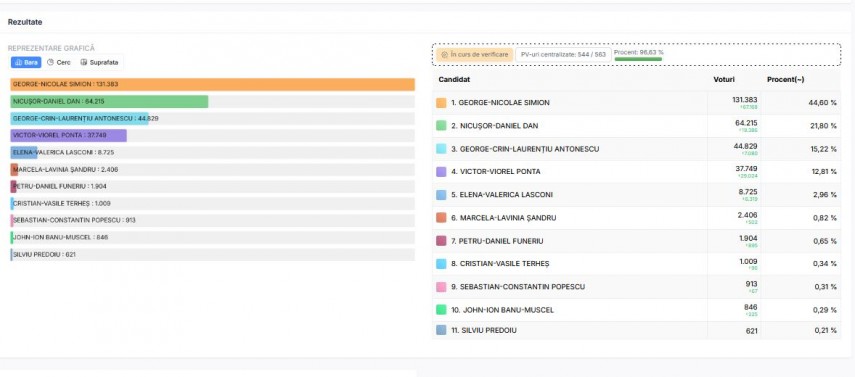This screenshot has height=377, width=855.
Task: Click green swatch for John-Ion Banu-Muscel
Action: [x=441, y=309]
